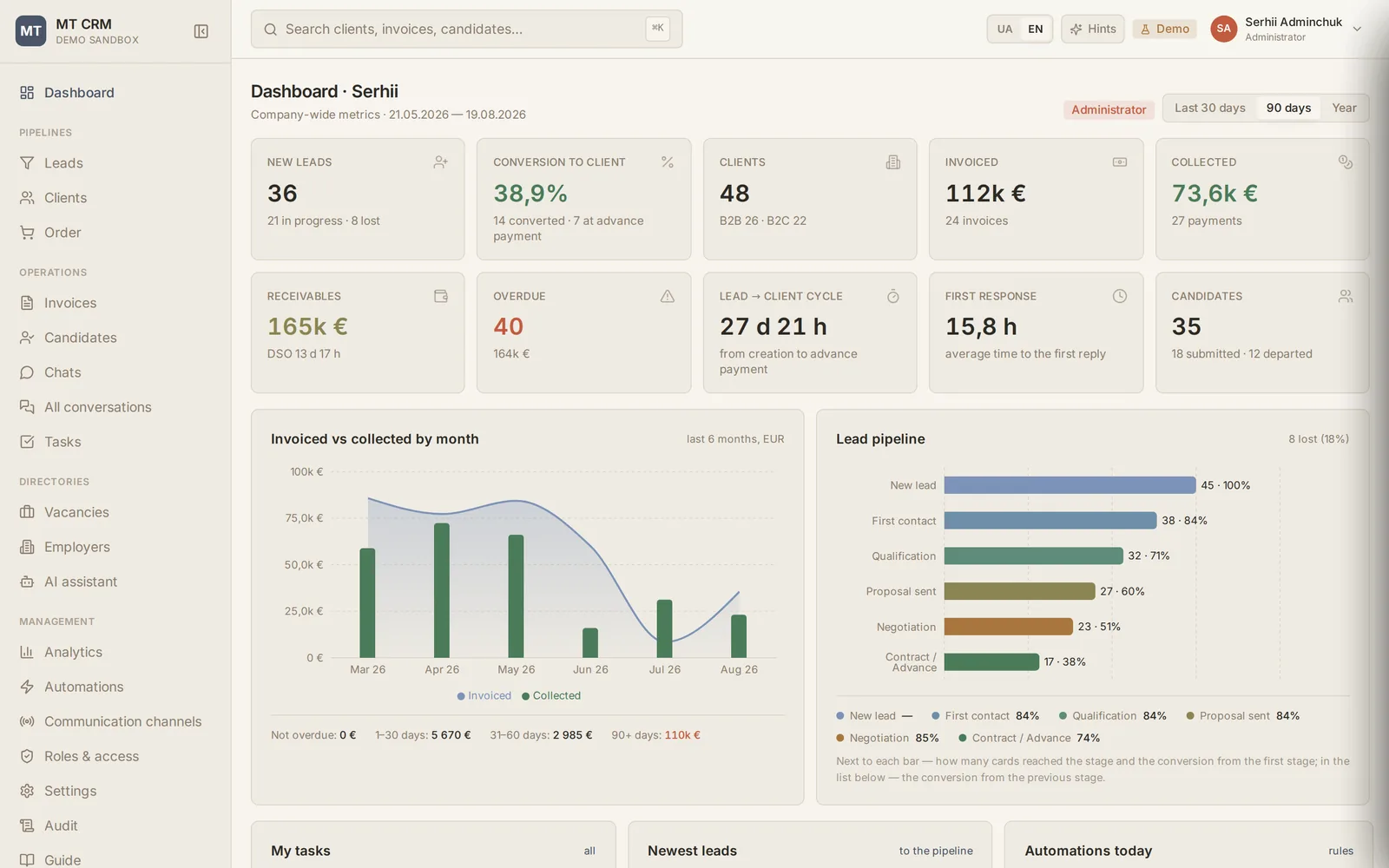
Task: Click the New Leads card add-user icon
Action: point(441,162)
